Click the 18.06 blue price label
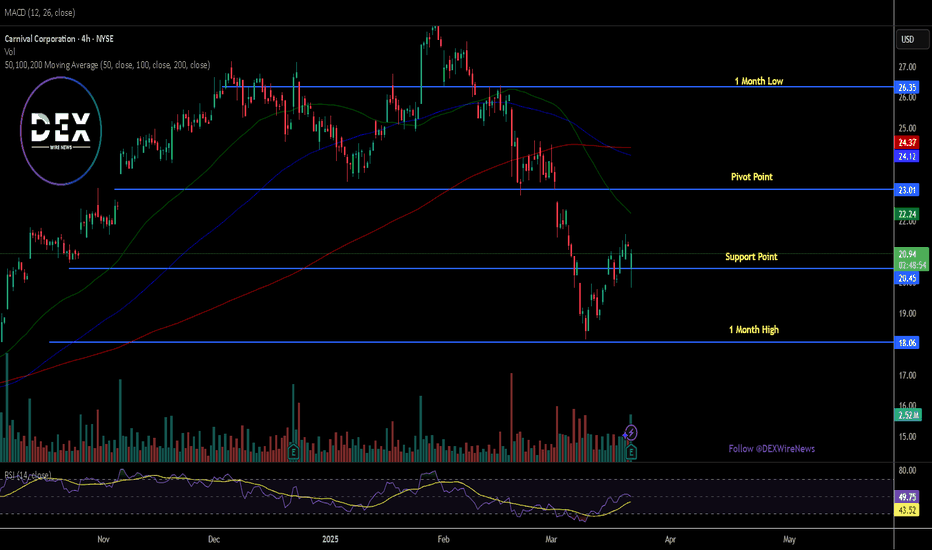 click(907, 343)
